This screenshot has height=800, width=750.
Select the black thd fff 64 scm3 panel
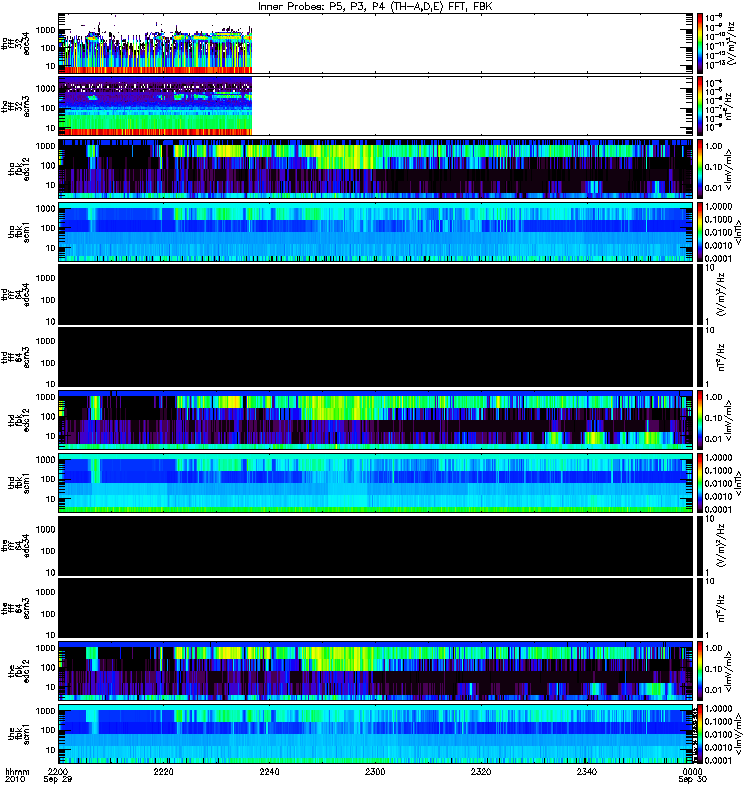tap(376, 357)
